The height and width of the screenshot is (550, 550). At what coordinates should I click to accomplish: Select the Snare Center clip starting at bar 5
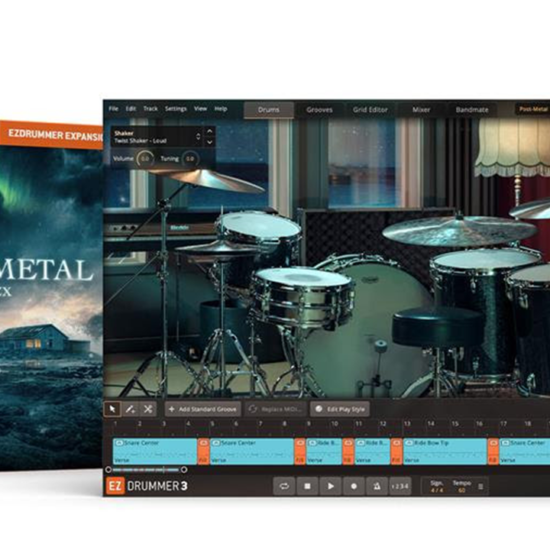(x=251, y=451)
